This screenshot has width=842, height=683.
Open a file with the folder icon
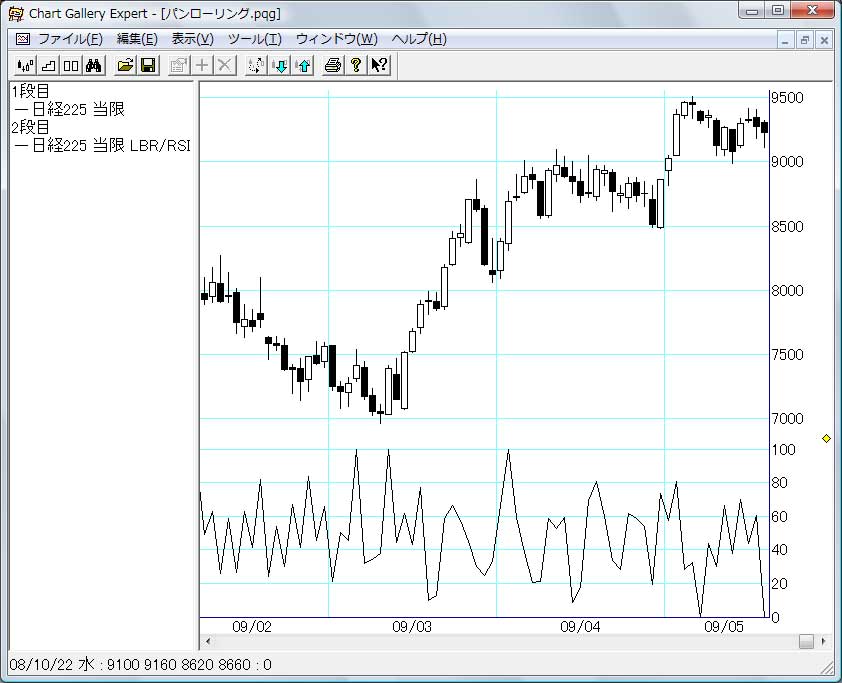click(125, 66)
